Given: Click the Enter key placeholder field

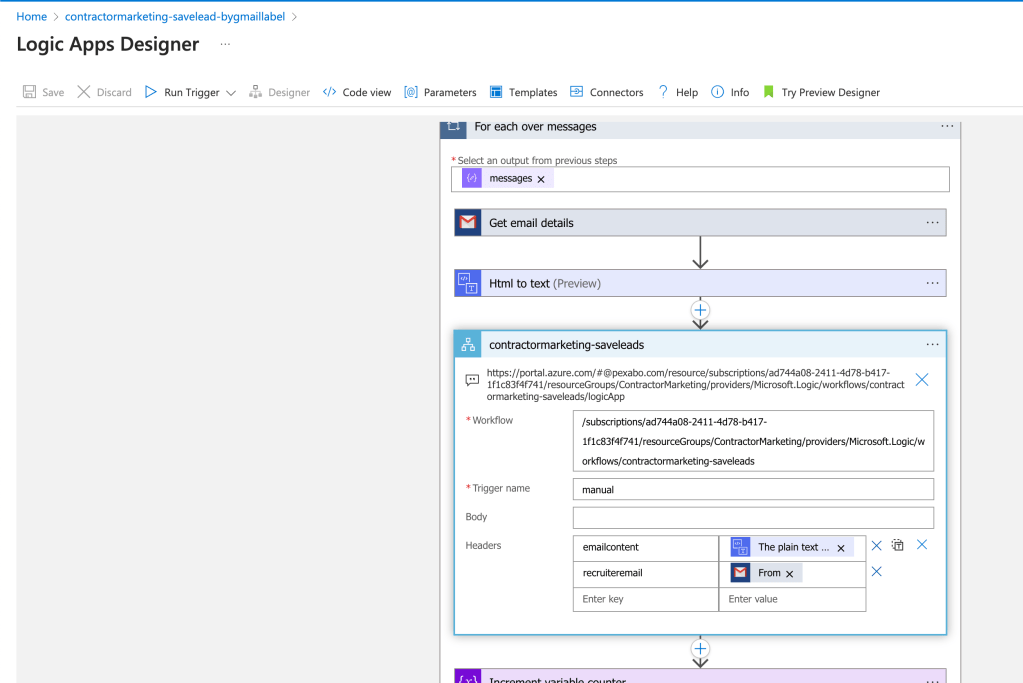Looking at the screenshot, I should [646, 599].
